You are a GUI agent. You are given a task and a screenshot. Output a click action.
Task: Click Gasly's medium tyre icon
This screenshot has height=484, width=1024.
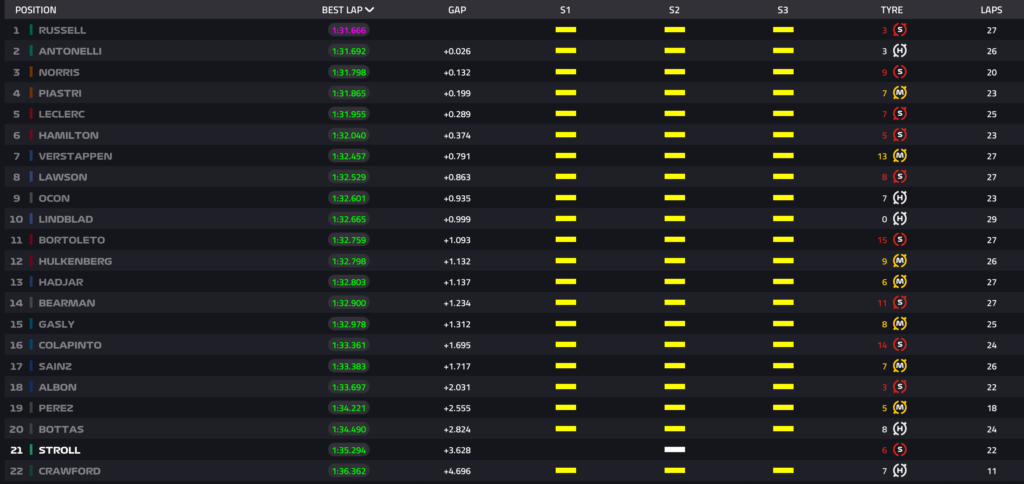tap(900, 324)
